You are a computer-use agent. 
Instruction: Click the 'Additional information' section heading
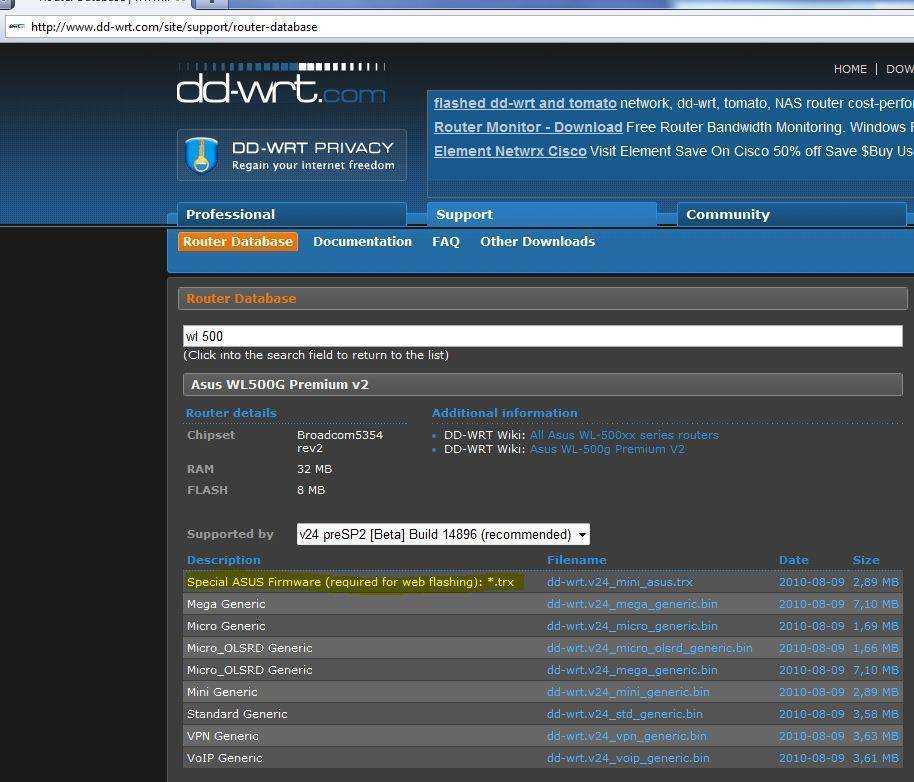(505, 413)
